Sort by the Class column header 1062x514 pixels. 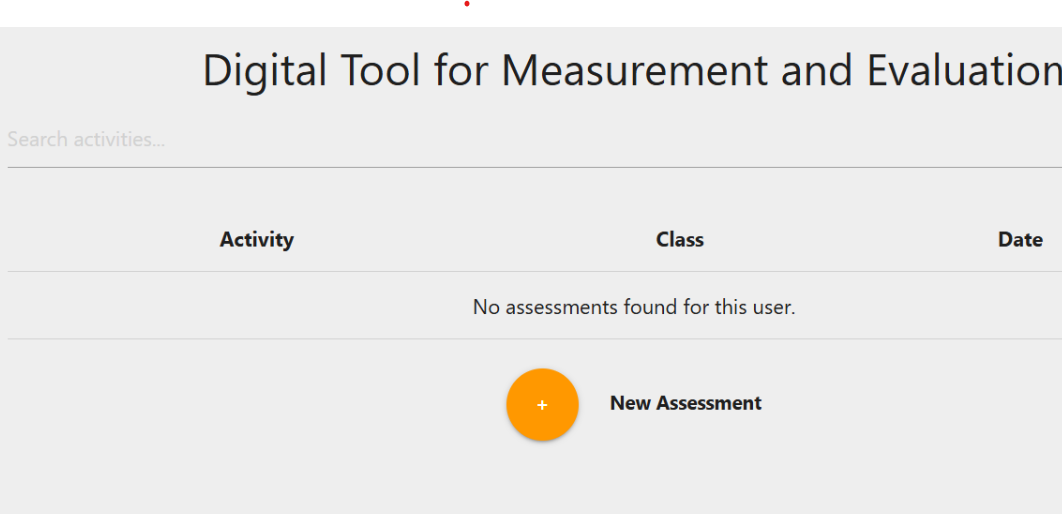point(680,240)
